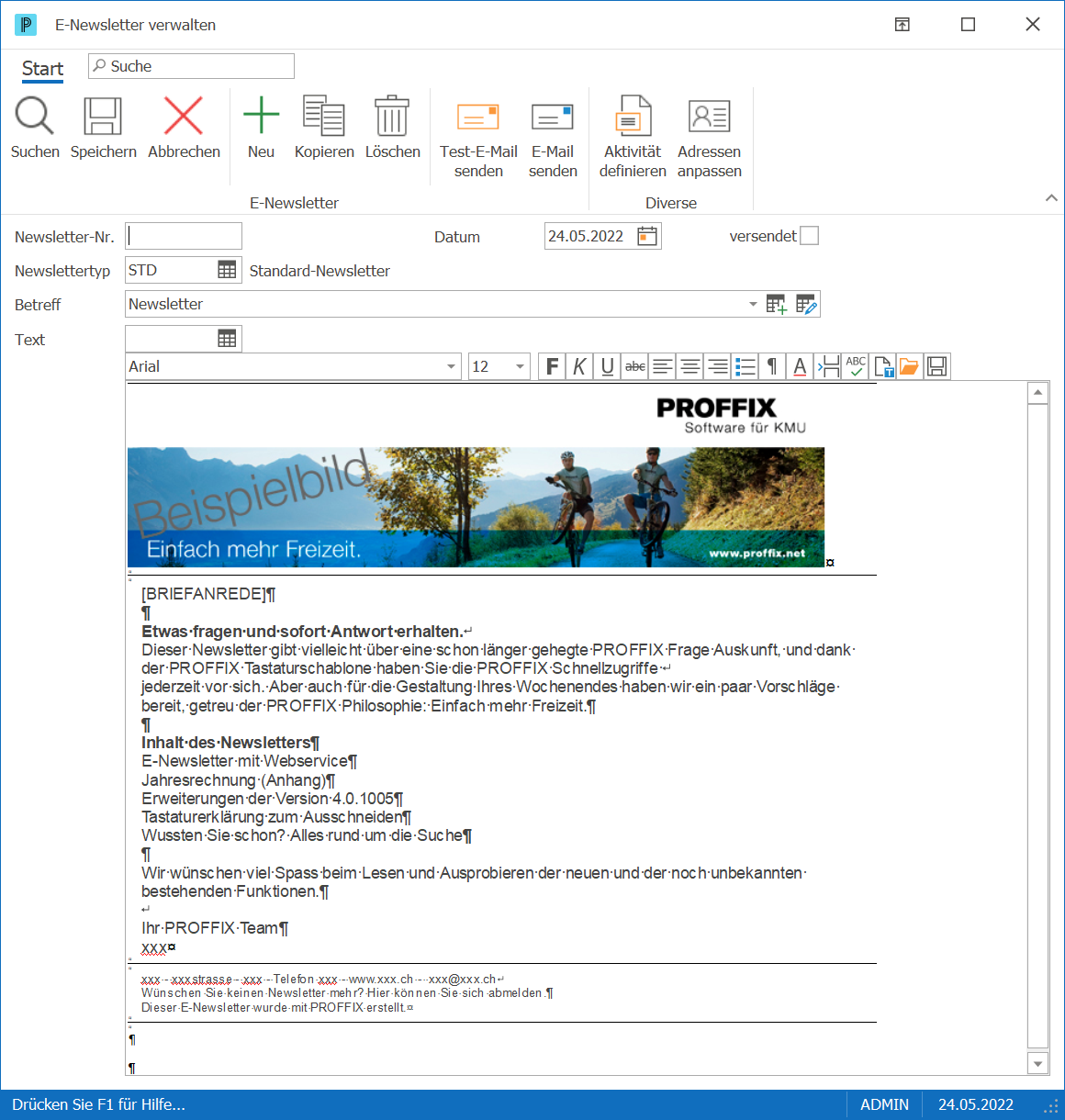This screenshot has width=1065, height=1120.
Task: Click heading 'Inhalt des Newsletters'
Action: 226,743
